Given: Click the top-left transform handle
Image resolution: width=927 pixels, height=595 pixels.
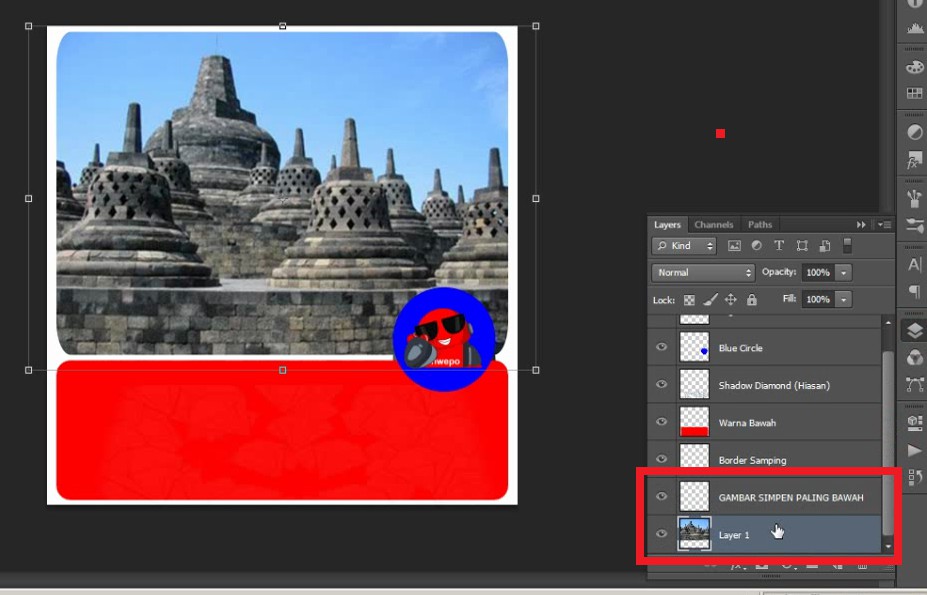Looking at the screenshot, I should point(28,26).
